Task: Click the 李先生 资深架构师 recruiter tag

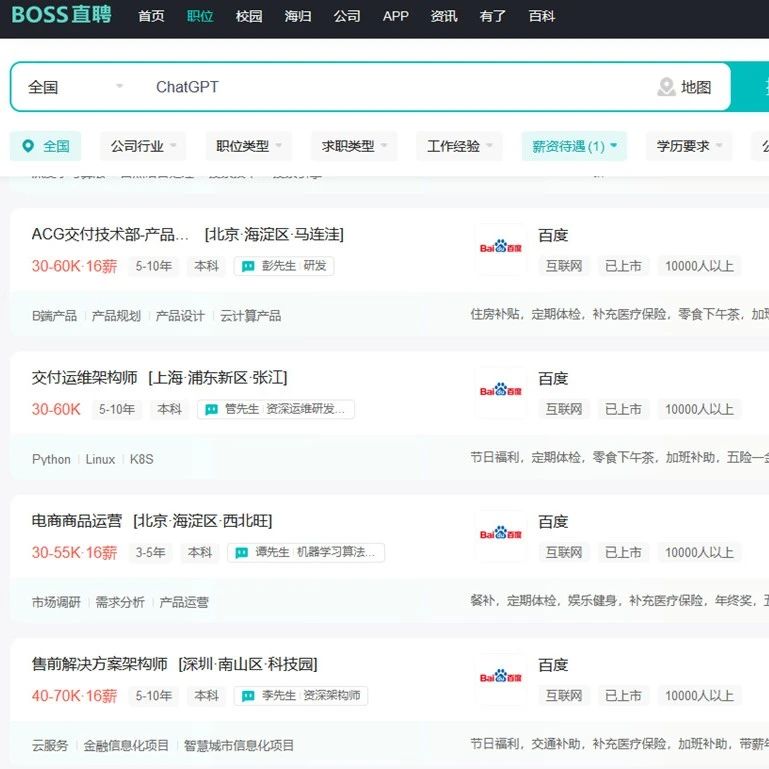Action: tap(301, 695)
